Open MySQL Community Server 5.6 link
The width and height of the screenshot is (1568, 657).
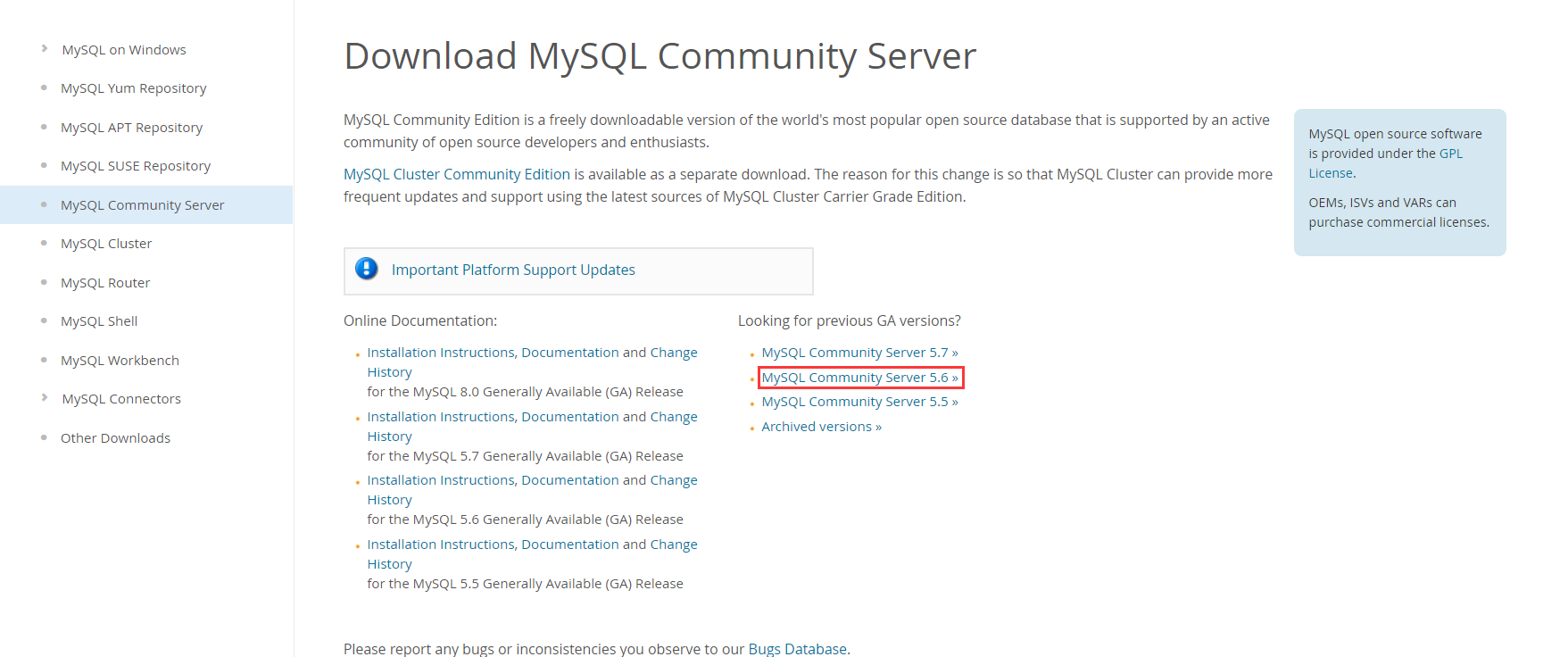[859, 378]
